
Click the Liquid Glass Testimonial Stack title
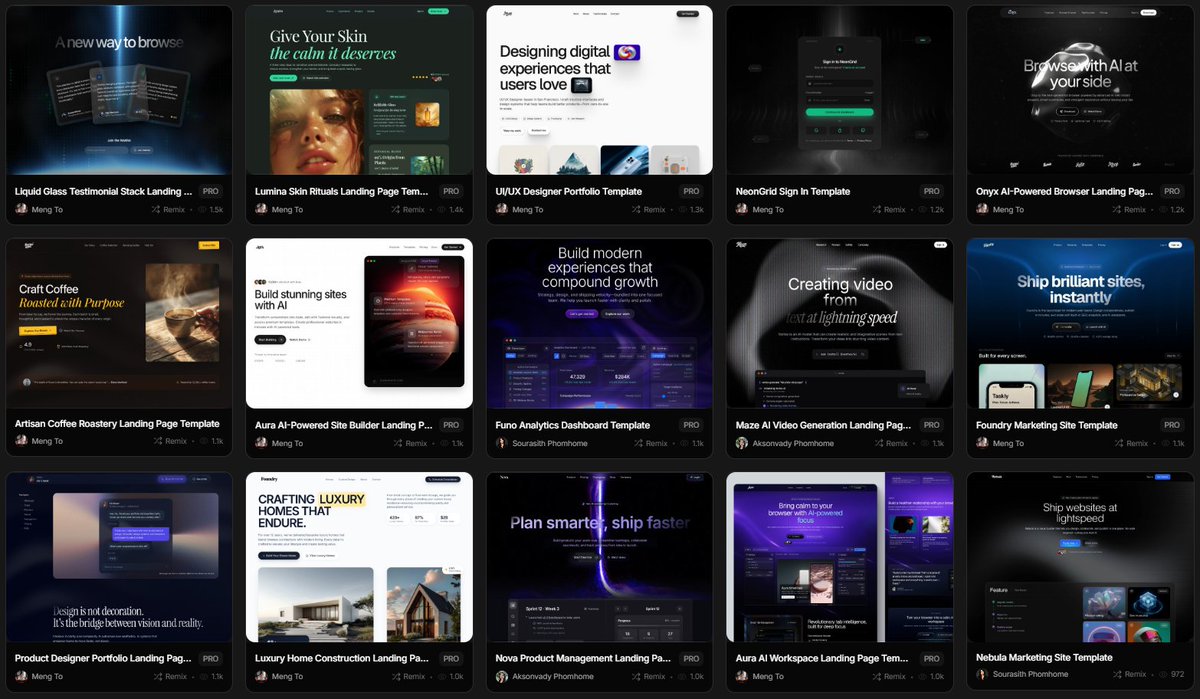coord(104,191)
